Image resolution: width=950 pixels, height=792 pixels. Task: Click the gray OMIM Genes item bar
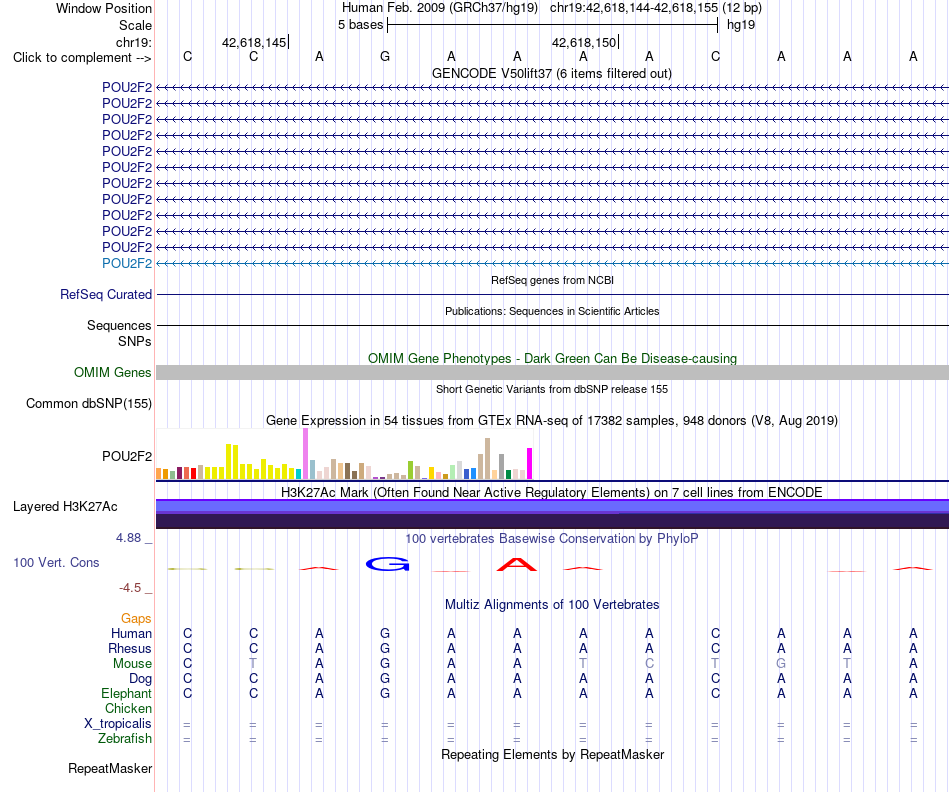552,373
